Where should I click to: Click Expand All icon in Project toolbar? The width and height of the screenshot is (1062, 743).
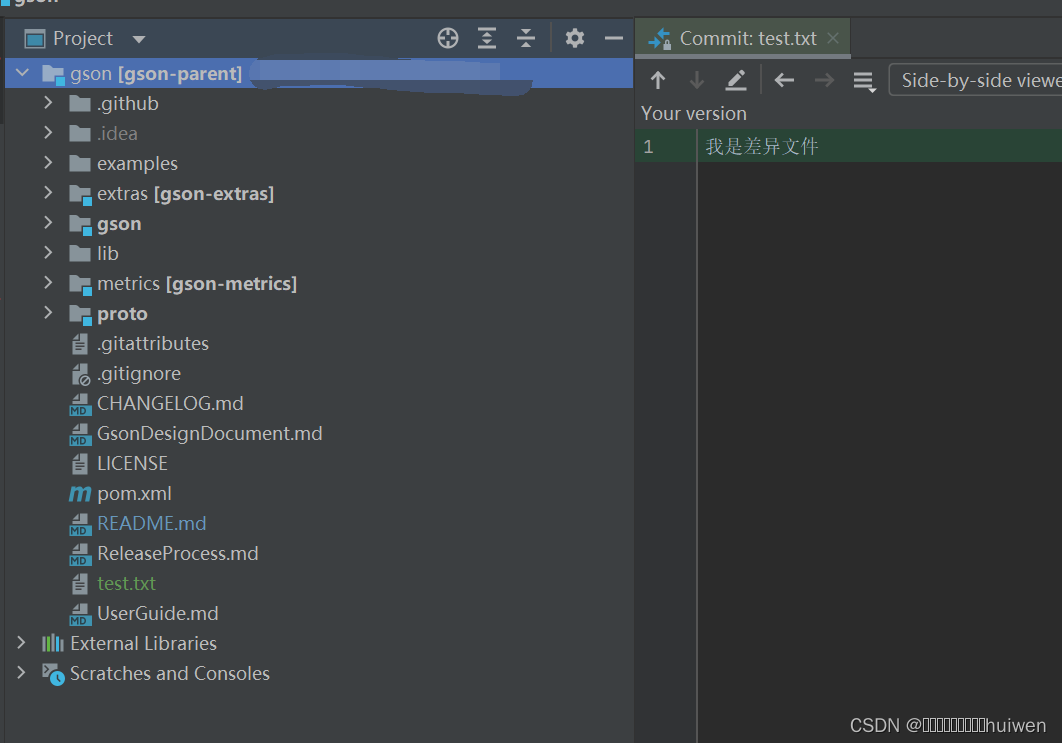[486, 38]
